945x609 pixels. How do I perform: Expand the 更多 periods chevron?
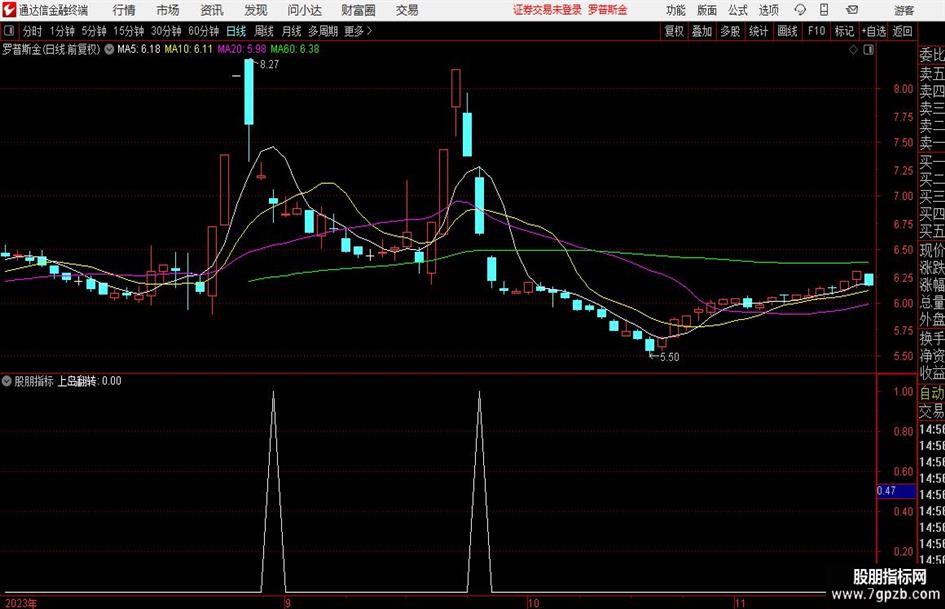tap(369, 31)
